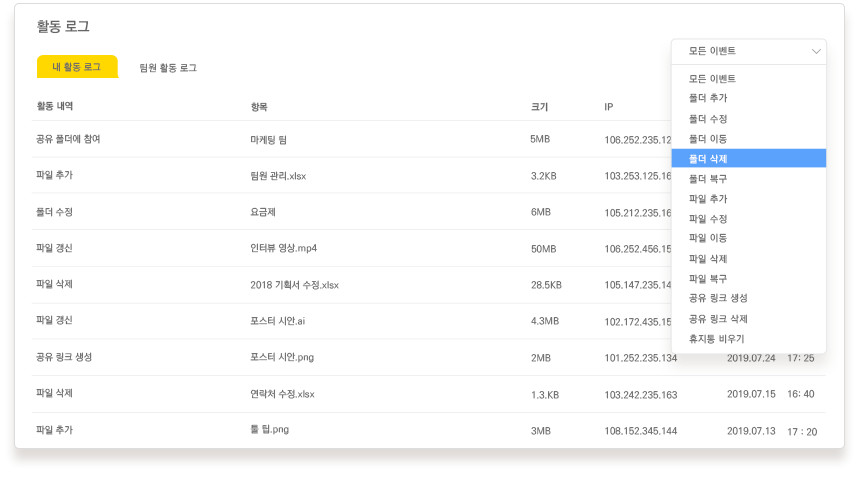The width and height of the screenshot is (863, 480).
Task: Select 모든 이벤트 in the dropdown list
Action: 712,78
